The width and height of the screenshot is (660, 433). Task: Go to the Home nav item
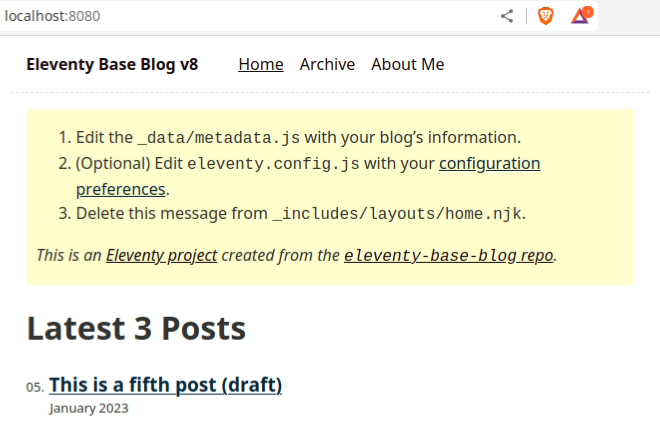pos(261,64)
